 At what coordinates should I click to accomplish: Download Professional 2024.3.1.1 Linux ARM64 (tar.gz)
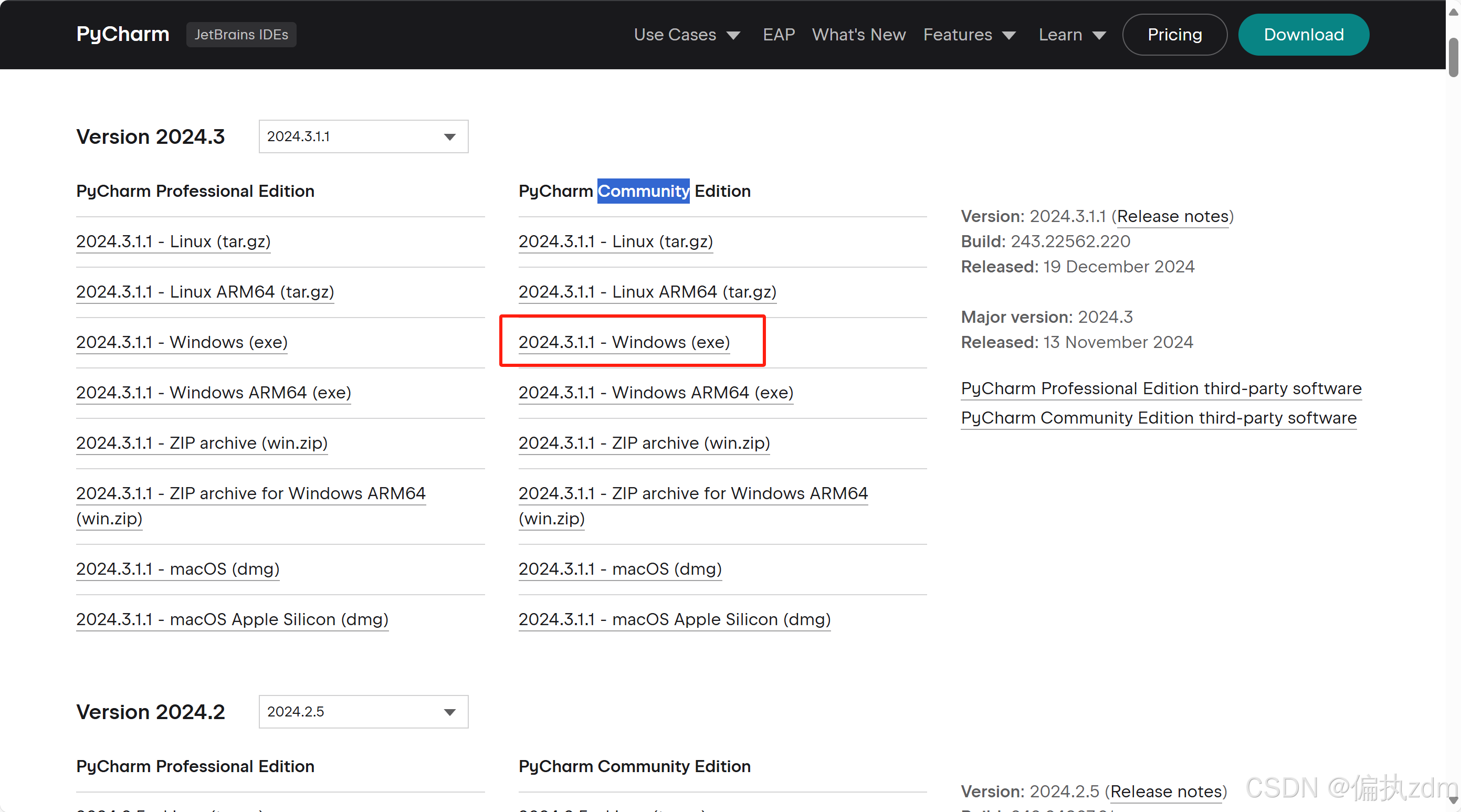click(x=205, y=291)
